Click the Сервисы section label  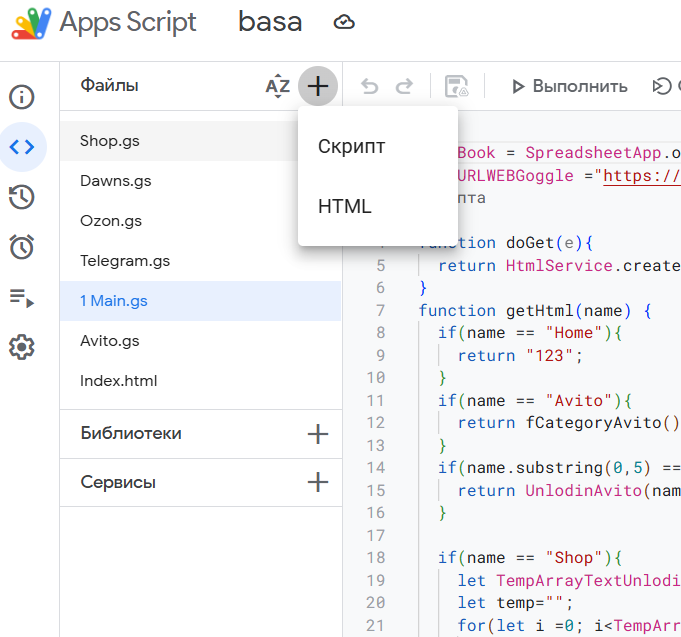coord(118,482)
